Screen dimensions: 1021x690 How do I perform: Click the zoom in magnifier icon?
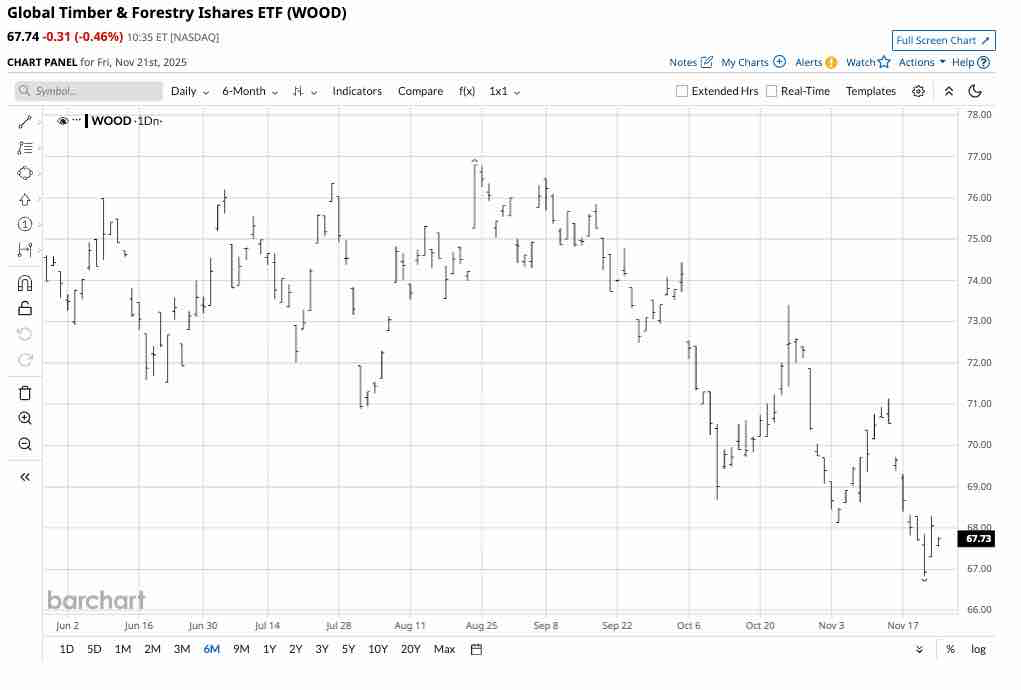tap(25, 418)
